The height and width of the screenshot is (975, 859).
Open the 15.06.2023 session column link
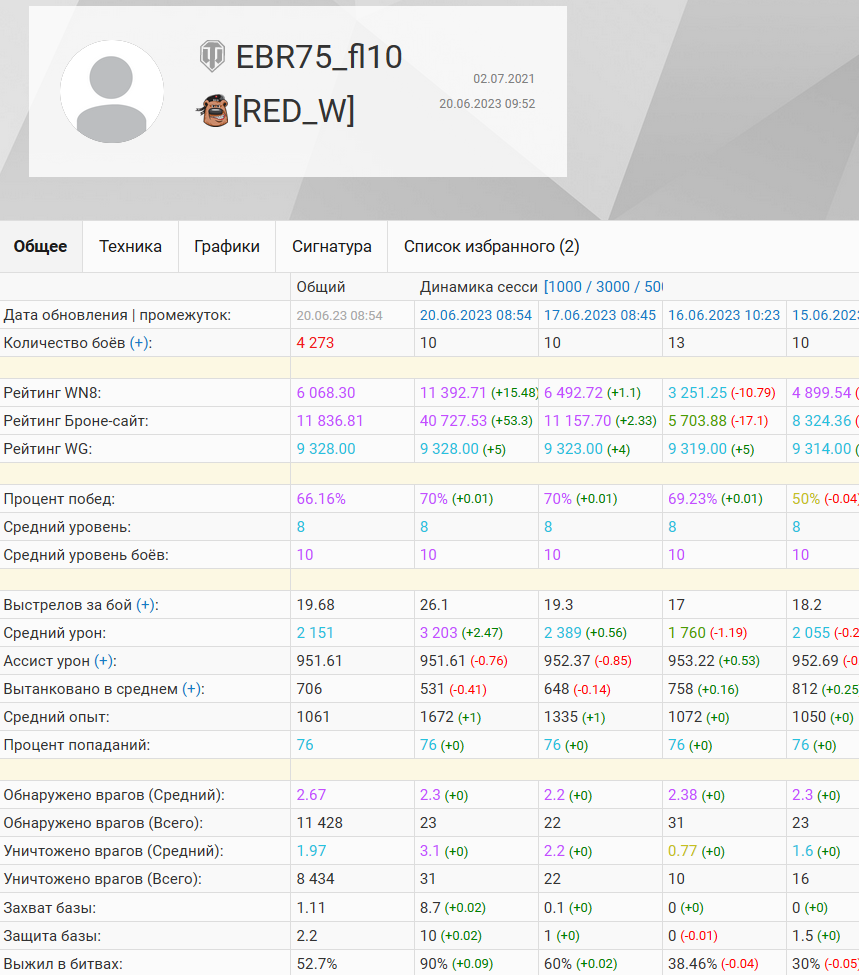[x=824, y=315]
